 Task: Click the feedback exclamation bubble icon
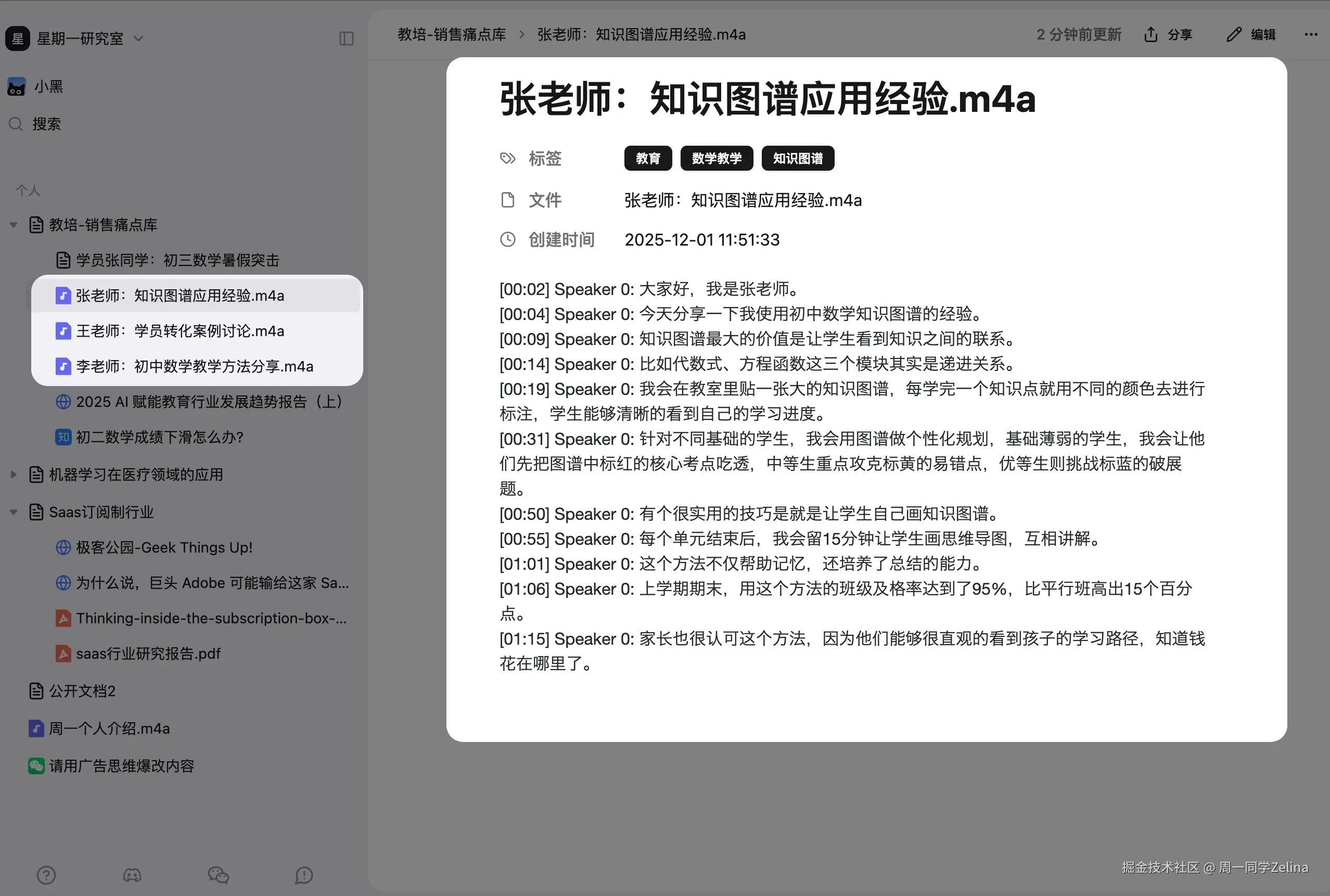tap(303, 875)
